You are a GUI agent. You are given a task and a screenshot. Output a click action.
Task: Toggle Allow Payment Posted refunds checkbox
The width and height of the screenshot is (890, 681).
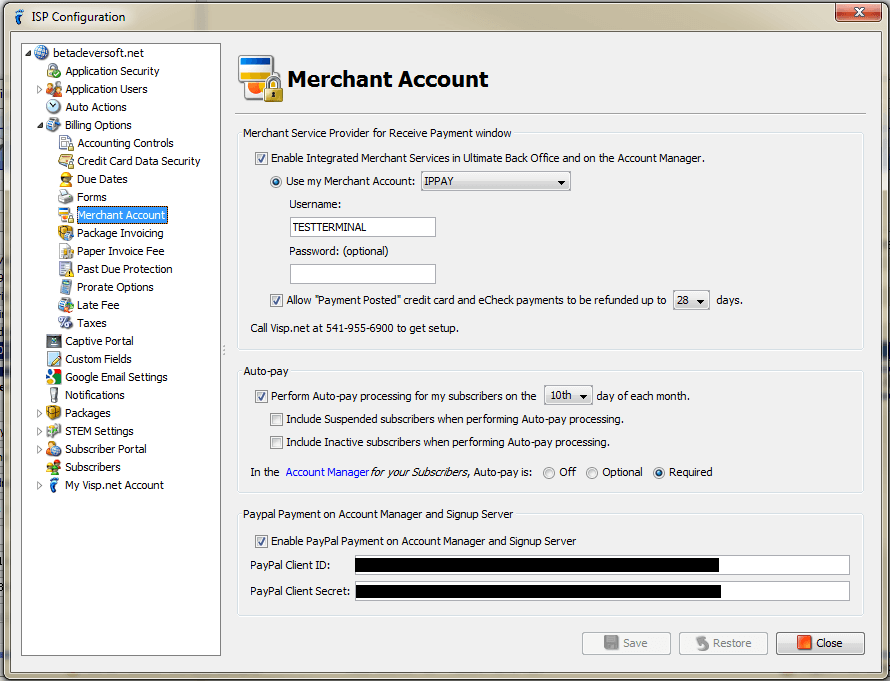pos(276,300)
